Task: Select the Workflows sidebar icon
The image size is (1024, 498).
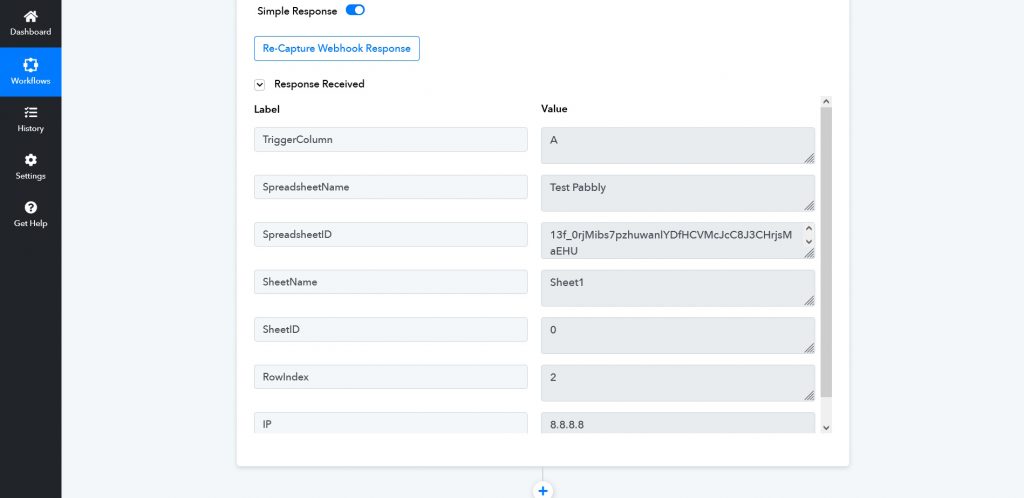Action: (x=30, y=65)
